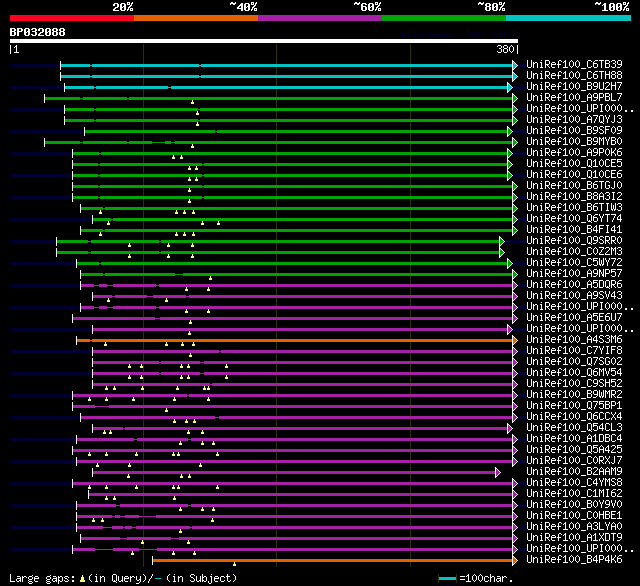Click the arrowhead ending the B2AAM9 alignment bar
640x586 pixels.
498,473
